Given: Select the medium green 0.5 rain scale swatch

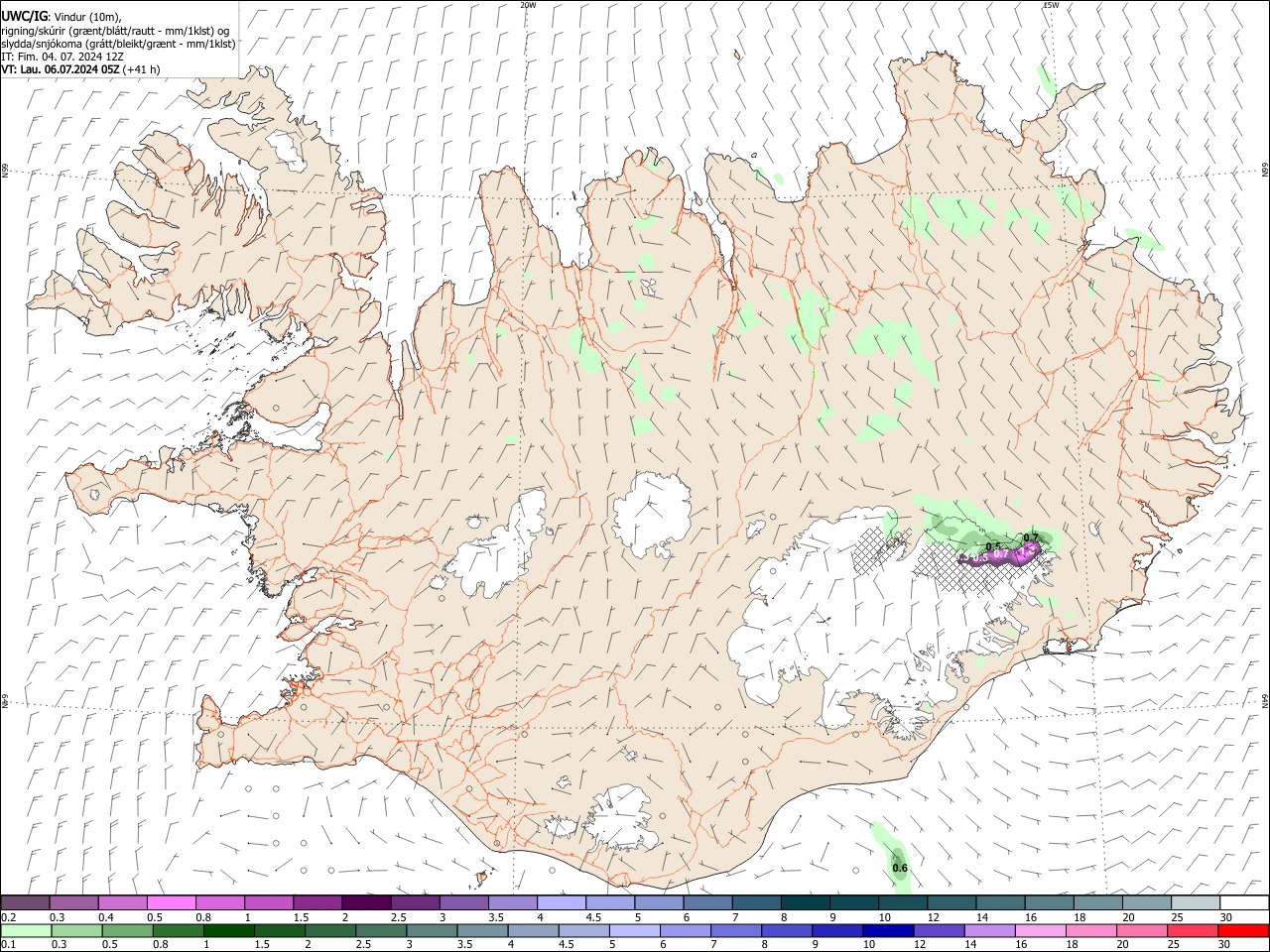Looking at the screenshot, I should click(x=129, y=931).
